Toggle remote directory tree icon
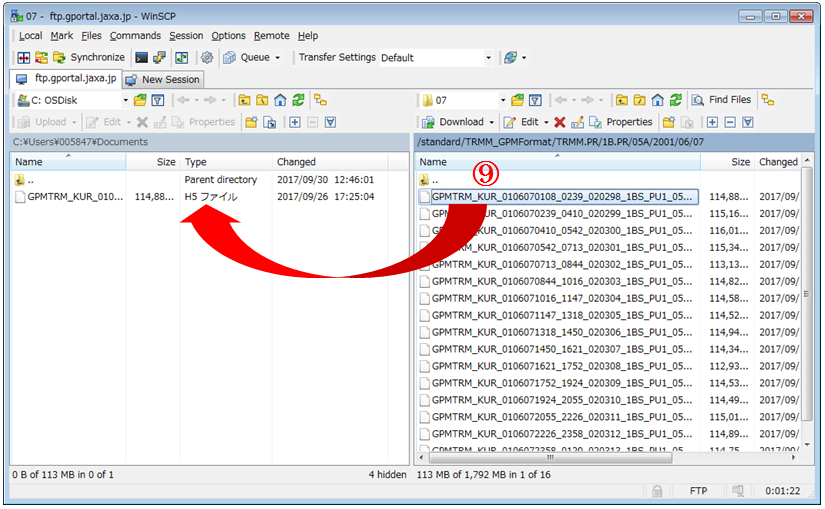Image resolution: width=825 pixels, height=509 pixels. pos(768,100)
